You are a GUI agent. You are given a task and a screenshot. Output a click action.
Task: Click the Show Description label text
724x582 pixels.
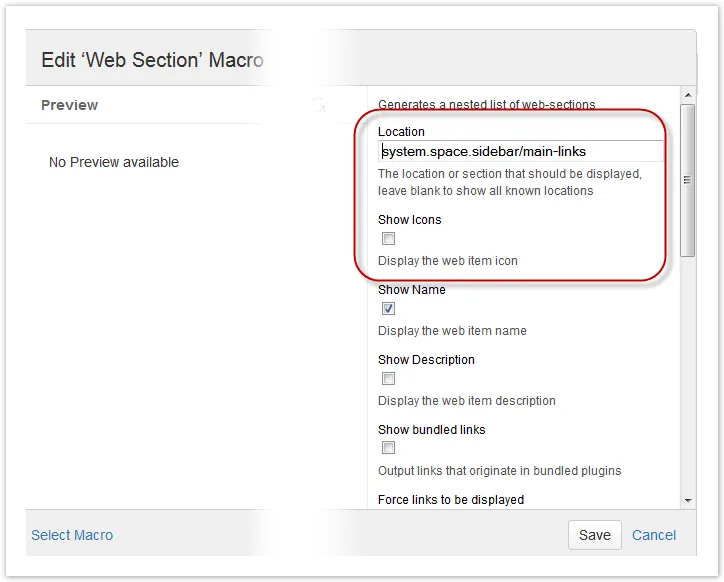426,359
